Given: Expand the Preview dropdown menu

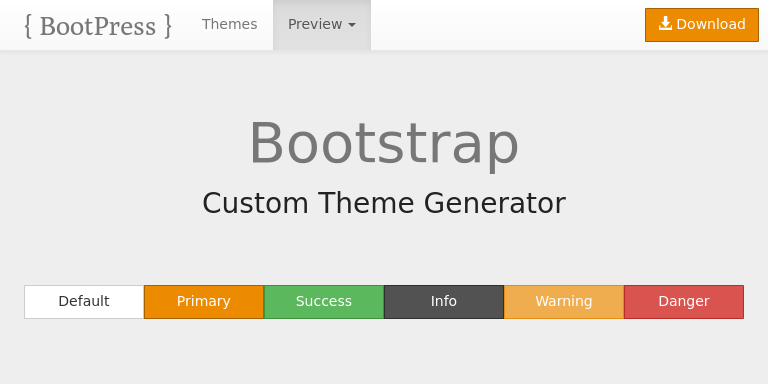Looking at the screenshot, I should coord(322,24).
